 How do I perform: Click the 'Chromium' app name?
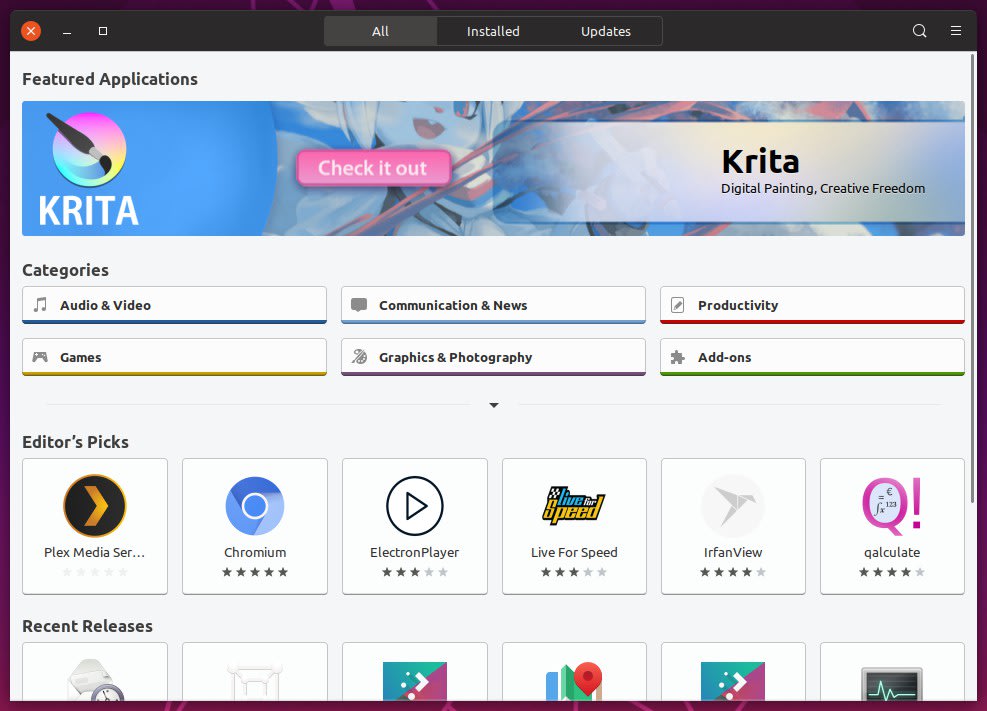[x=255, y=552]
